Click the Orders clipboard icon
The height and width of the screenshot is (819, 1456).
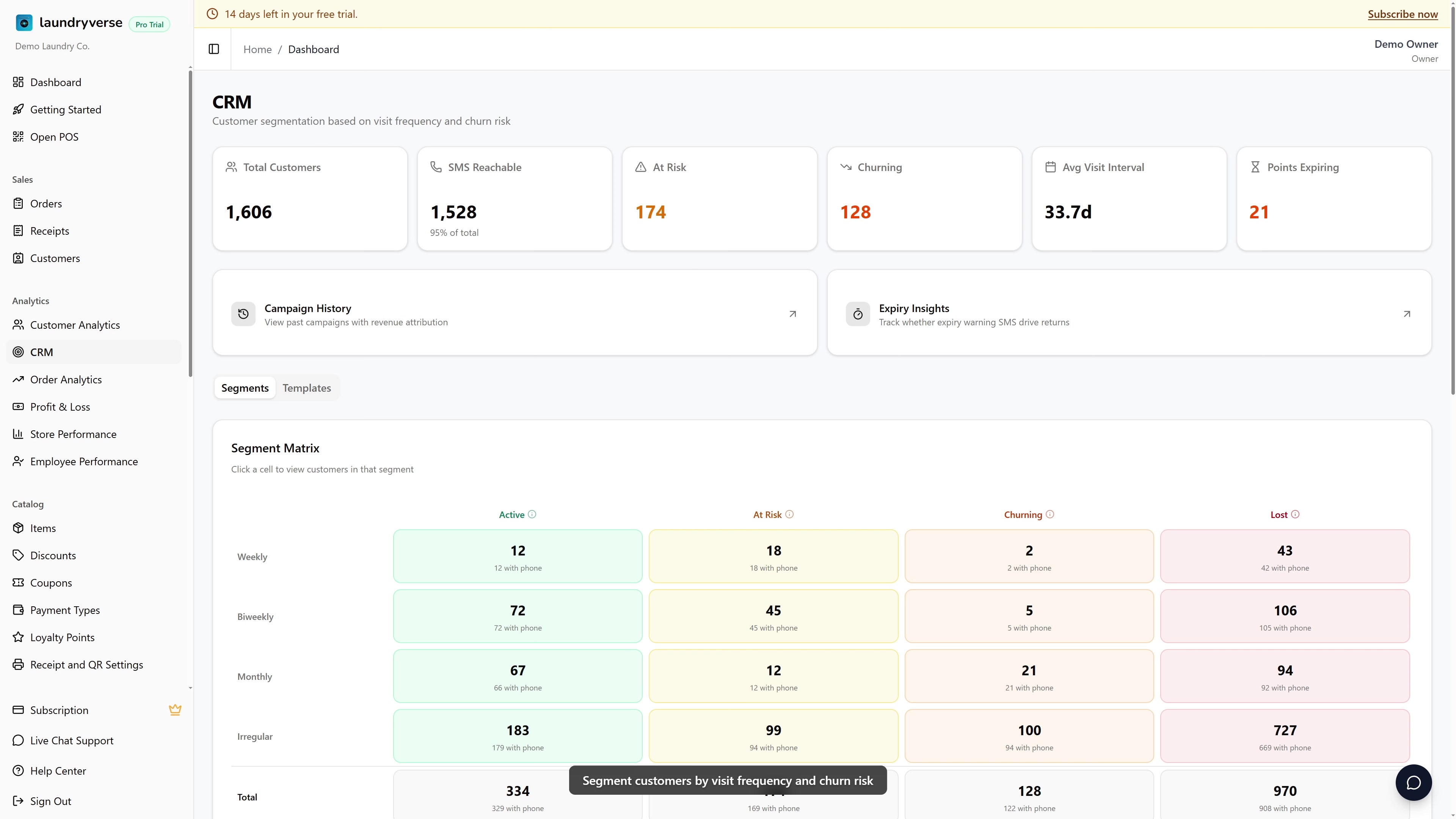18,204
